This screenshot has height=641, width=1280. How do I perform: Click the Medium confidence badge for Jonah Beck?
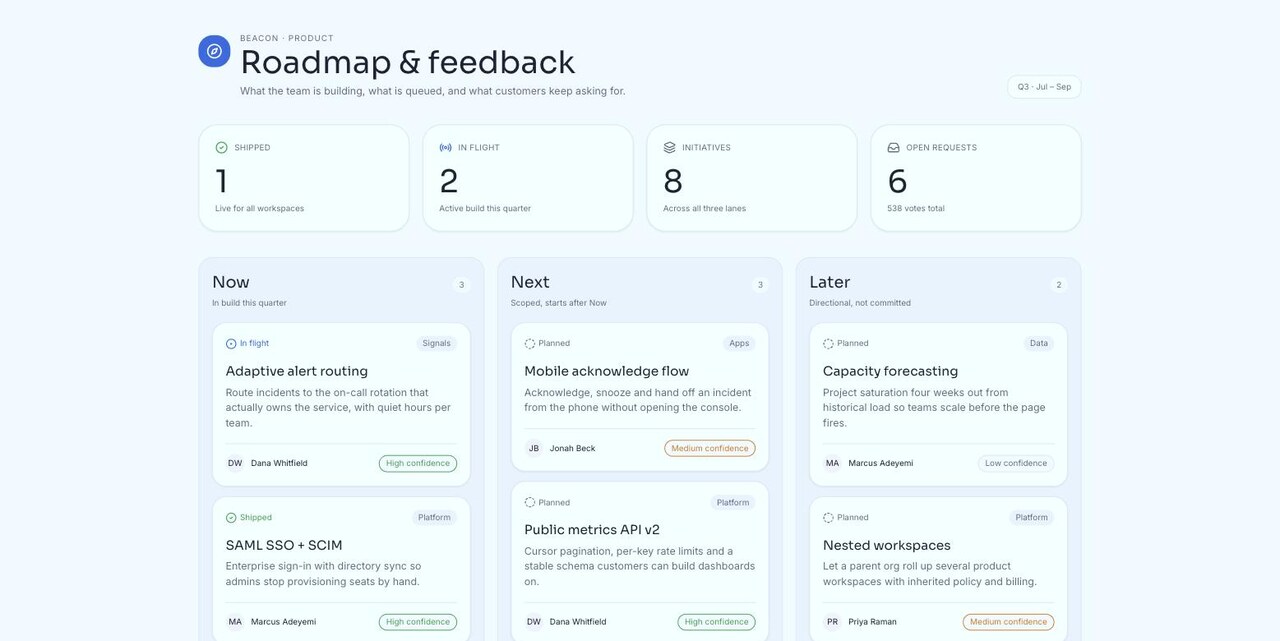tap(710, 448)
